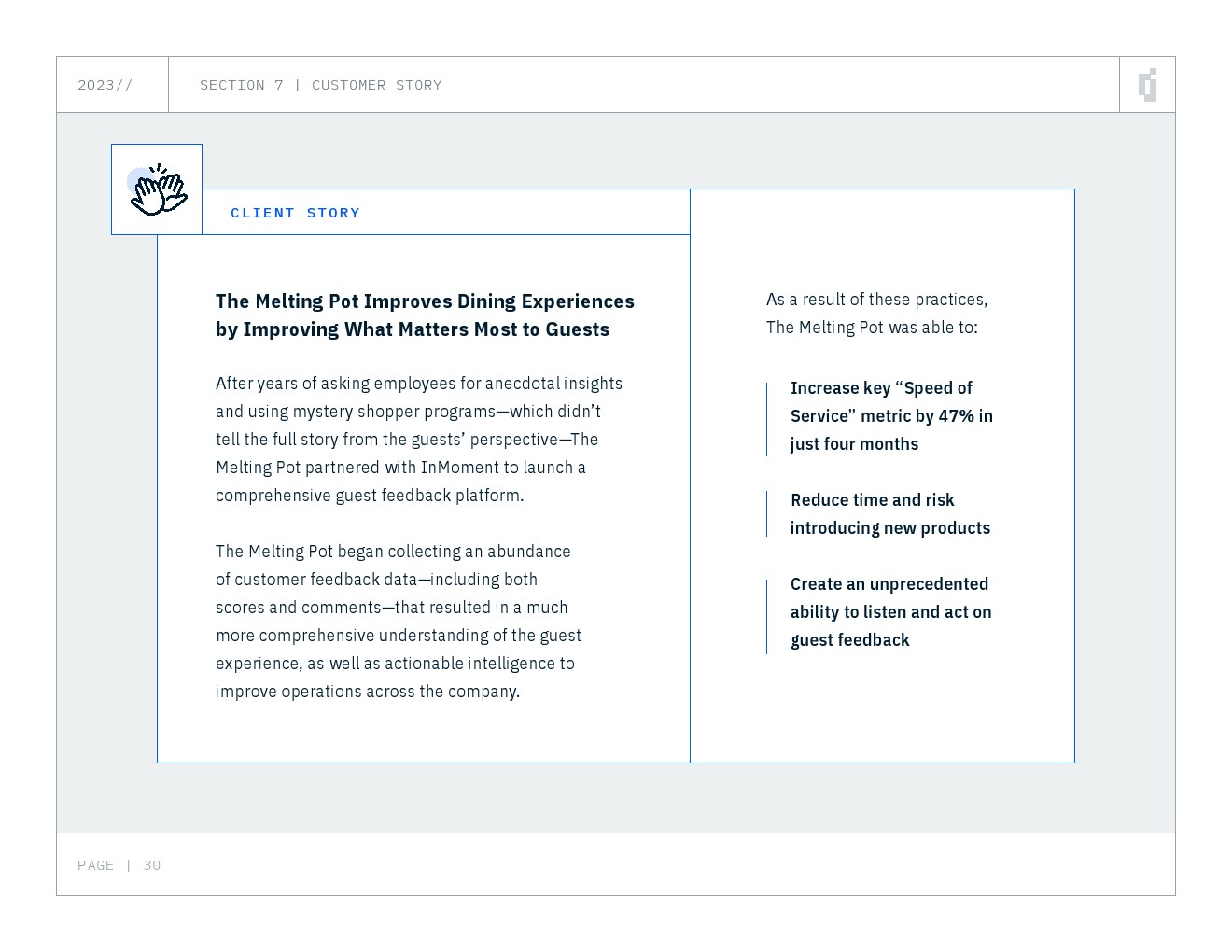Select the "CLIENT STORY" label
Screen dimensions: 1232x952
click(x=295, y=213)
